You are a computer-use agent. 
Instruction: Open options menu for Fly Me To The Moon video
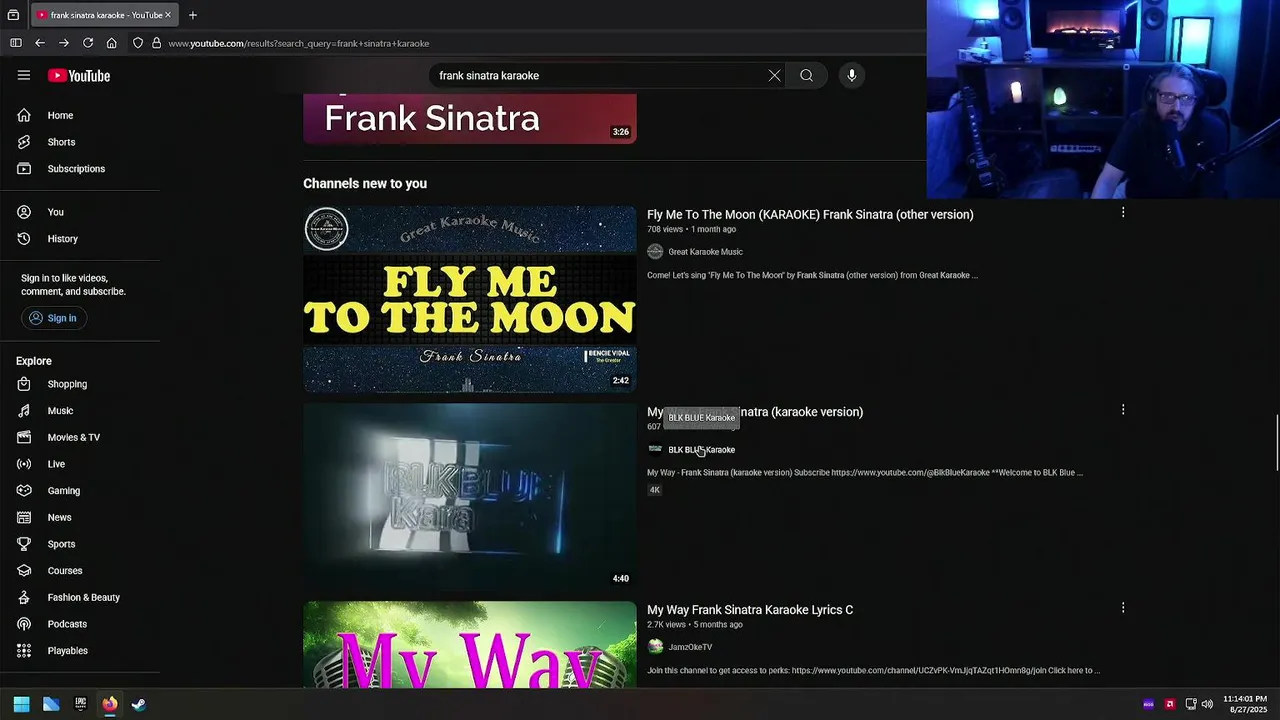point(1123,212)
